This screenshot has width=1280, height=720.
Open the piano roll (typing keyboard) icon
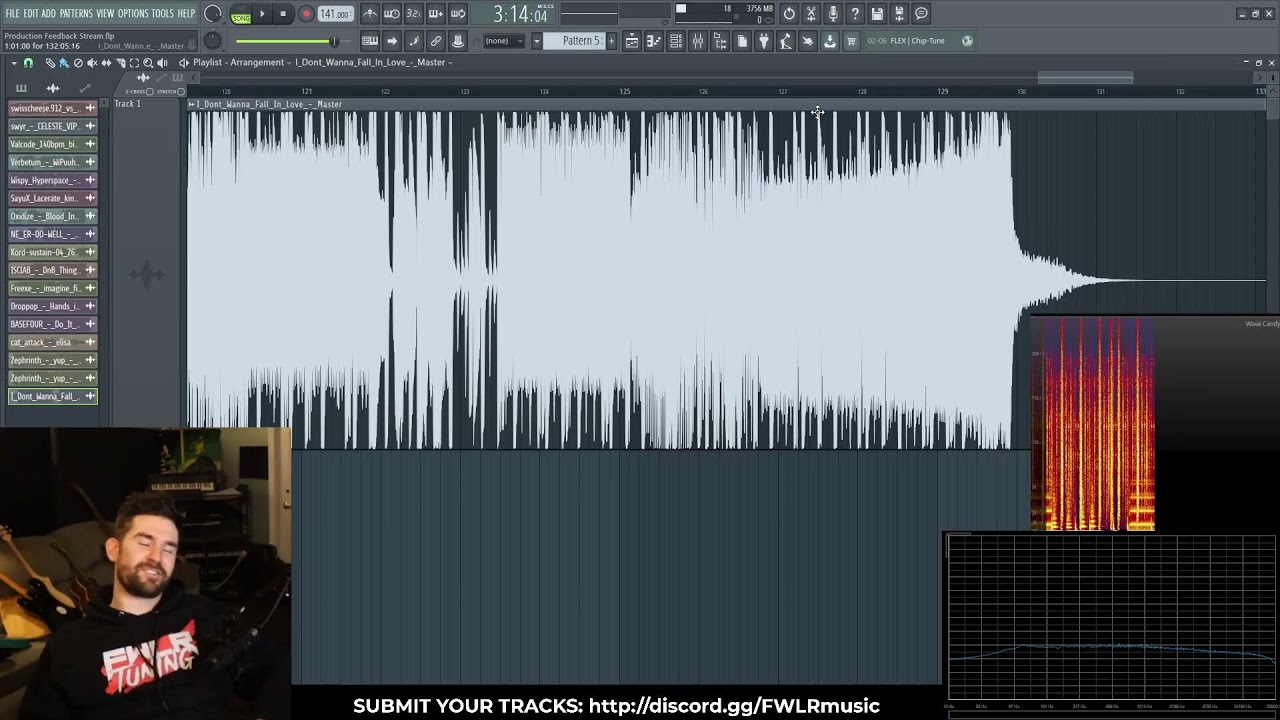tap(370, 41)
